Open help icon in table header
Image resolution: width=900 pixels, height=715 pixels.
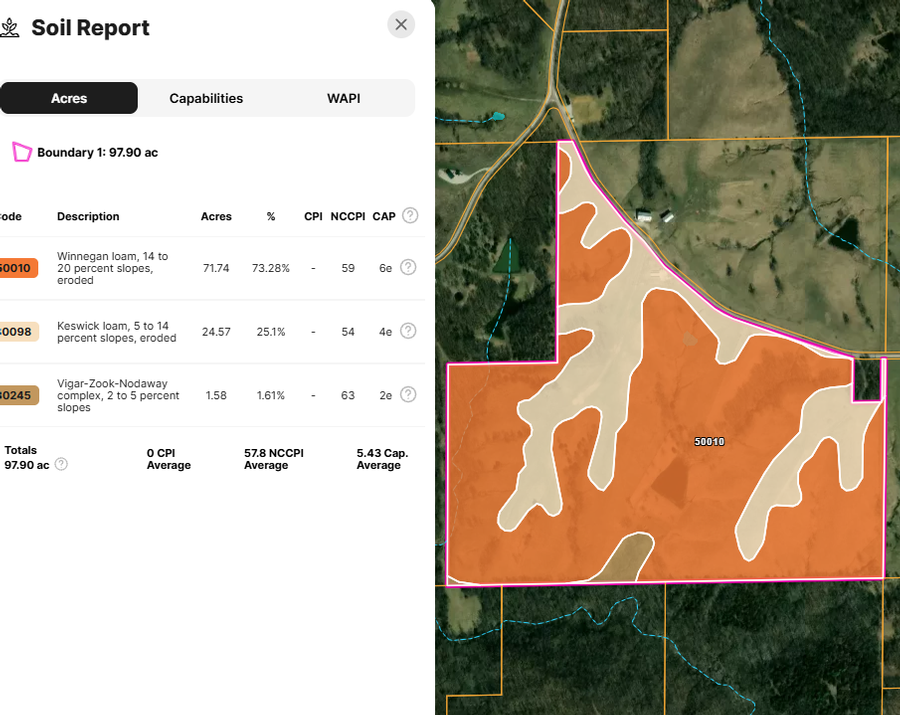(410, 216)
